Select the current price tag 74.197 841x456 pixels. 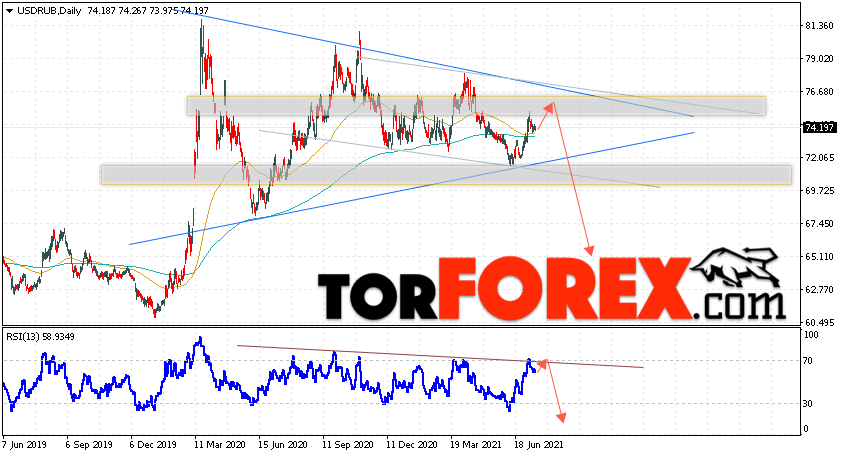pos(818,127)
